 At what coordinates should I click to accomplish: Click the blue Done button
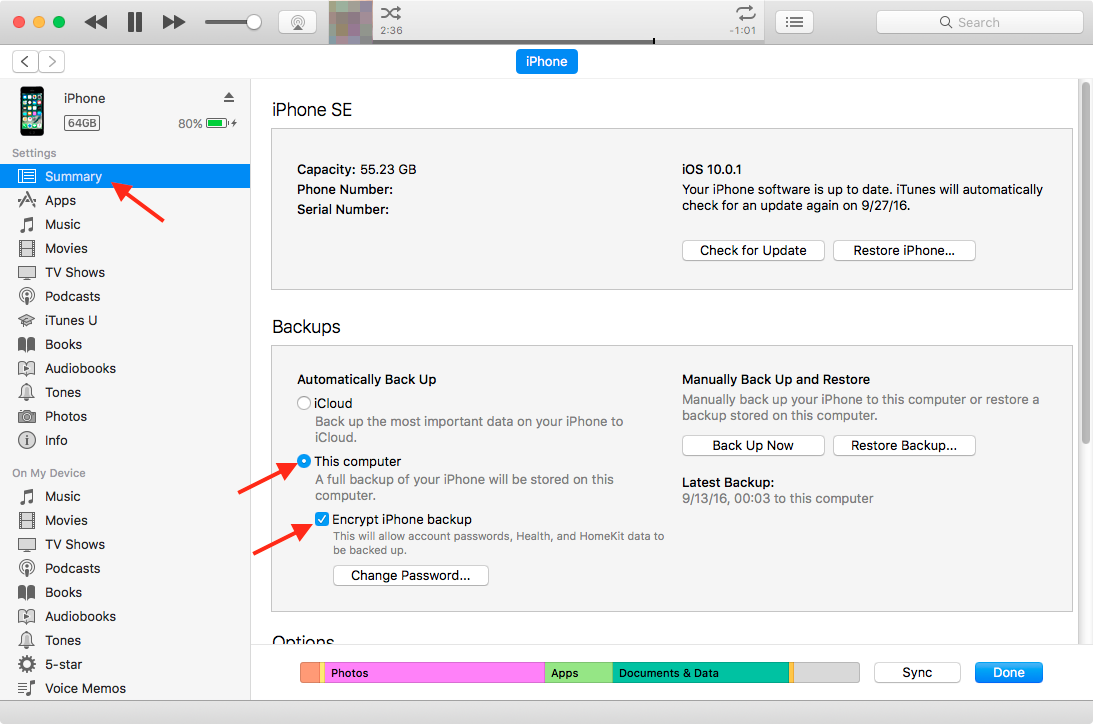pos(1009,672)
